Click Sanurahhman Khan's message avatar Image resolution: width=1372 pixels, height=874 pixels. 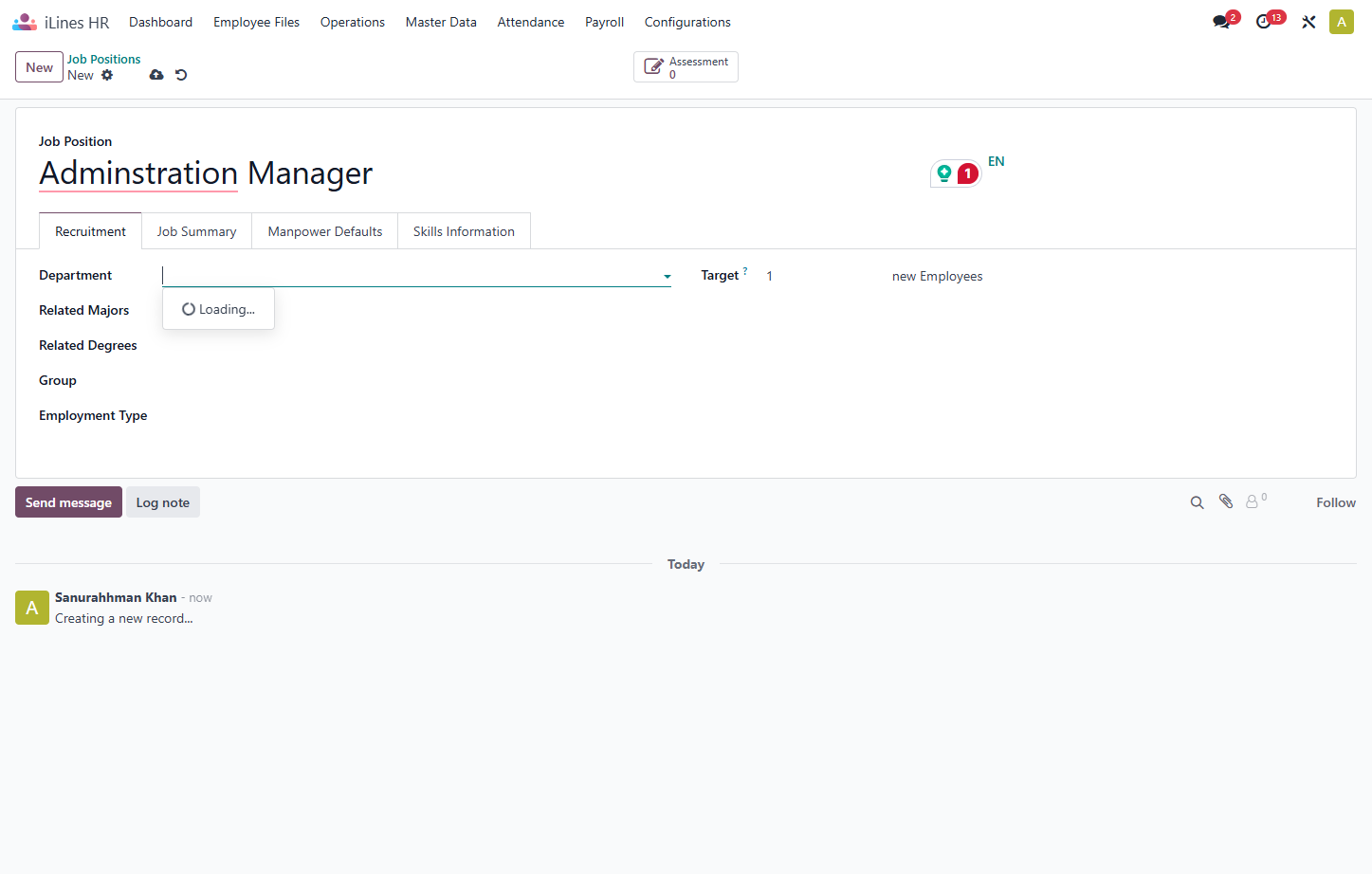tap(32, 608)
